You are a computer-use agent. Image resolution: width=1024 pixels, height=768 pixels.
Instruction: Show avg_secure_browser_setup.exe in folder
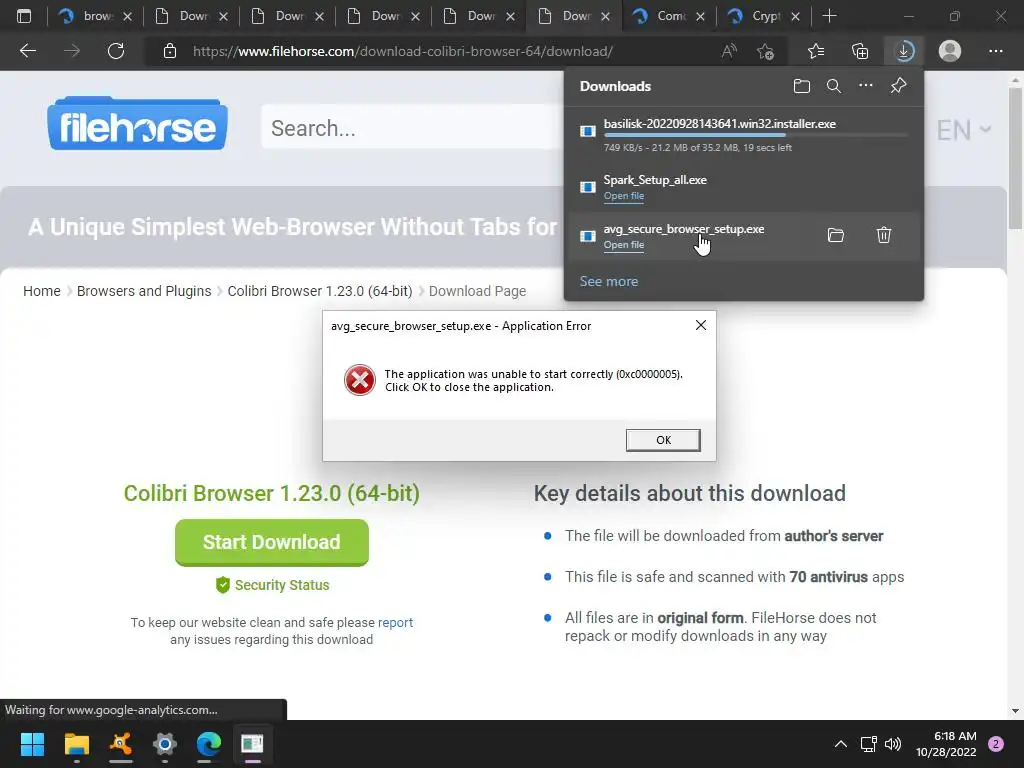tap(836, 235)
